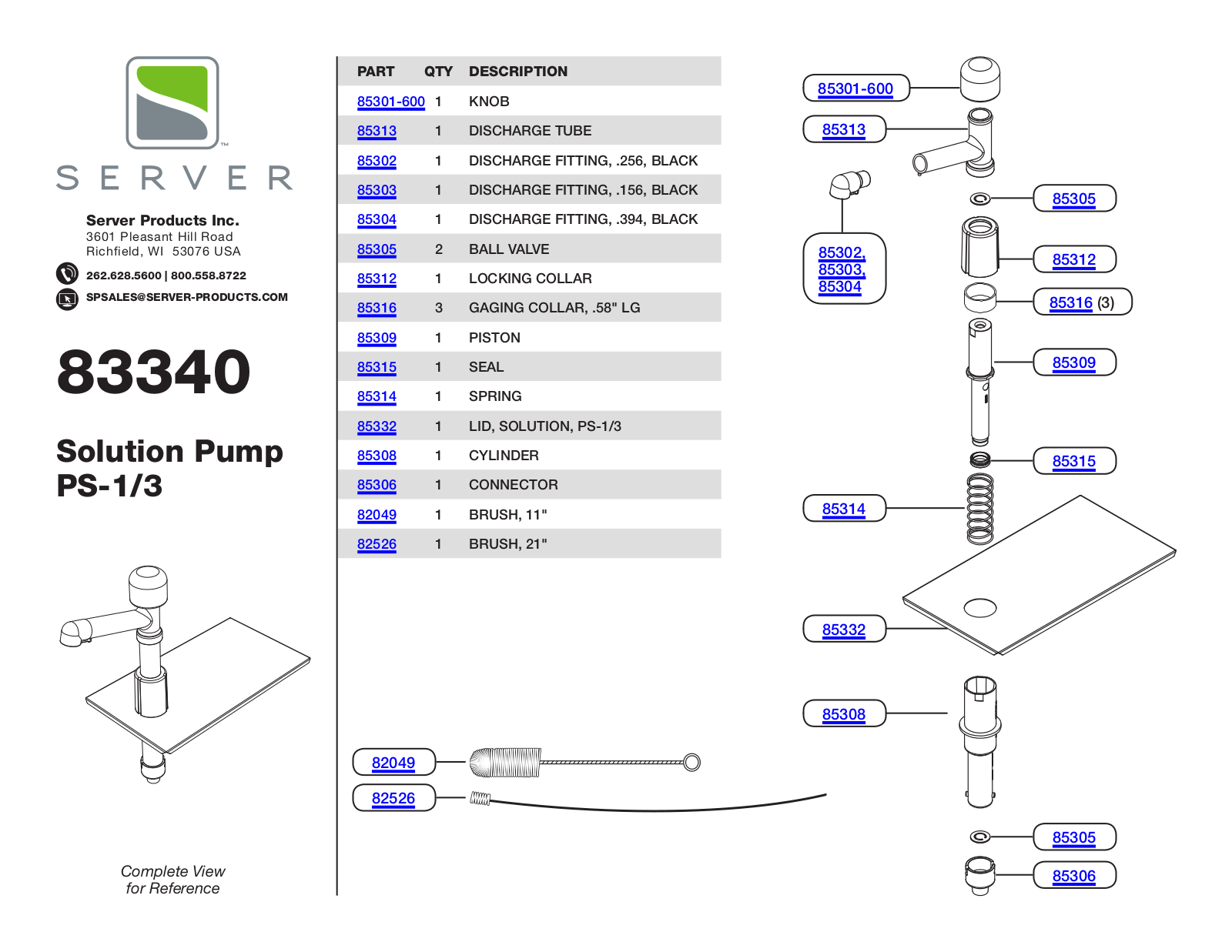The image size is (1232, 952).
Task: Click the 85309 callout beside piston
Action: click(1074, 362)
